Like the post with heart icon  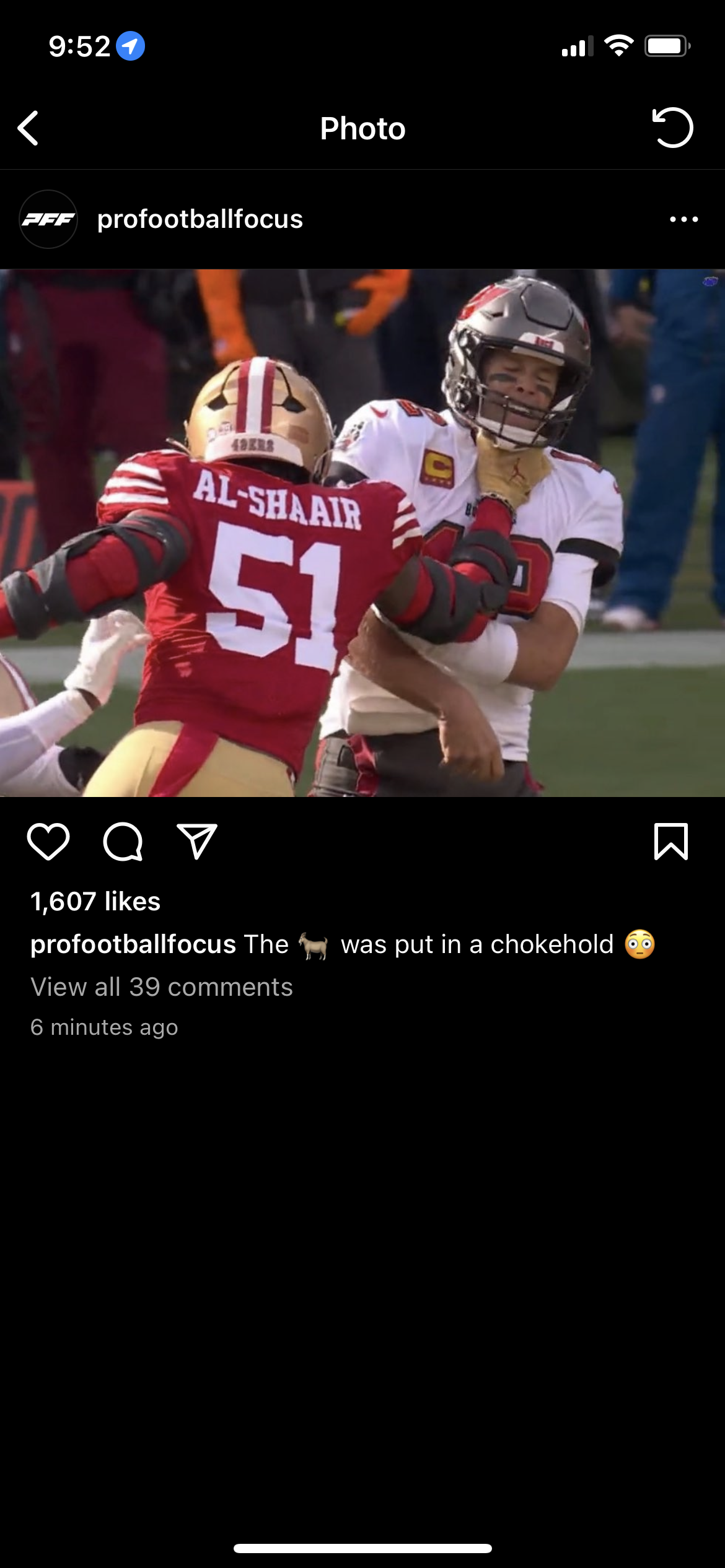[48, 842]
